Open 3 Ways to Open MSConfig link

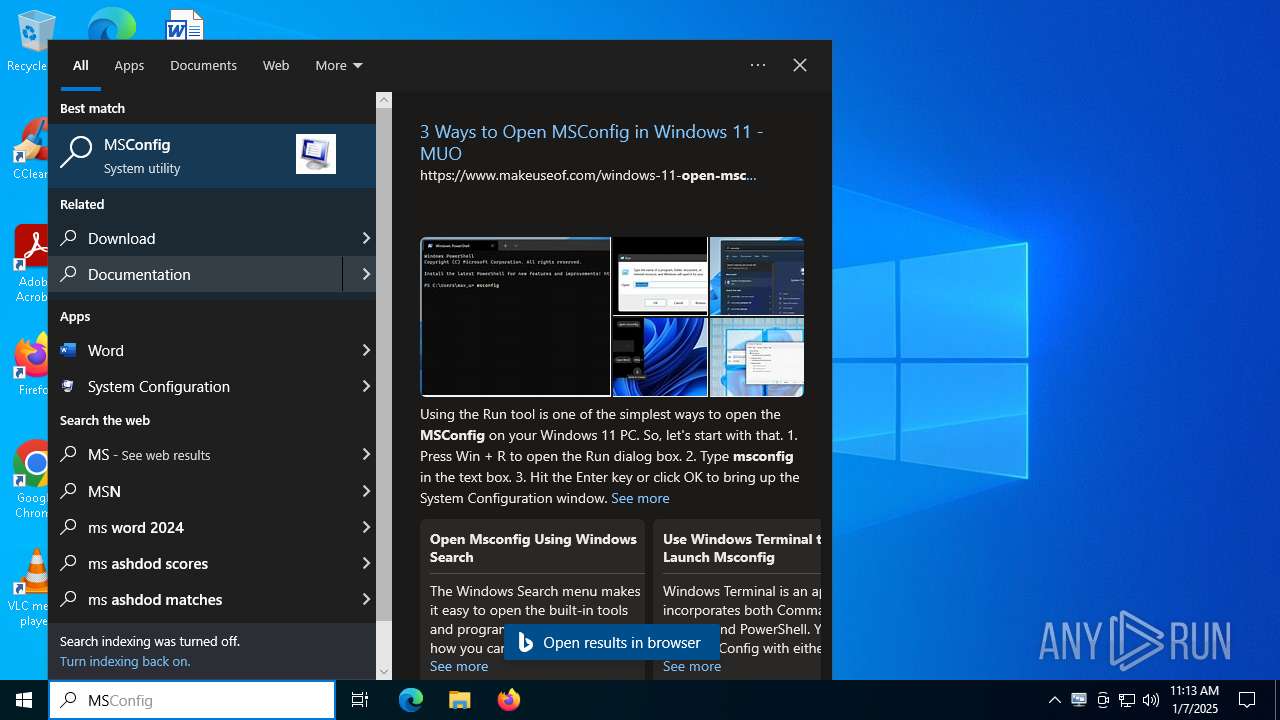pos(592,143)
